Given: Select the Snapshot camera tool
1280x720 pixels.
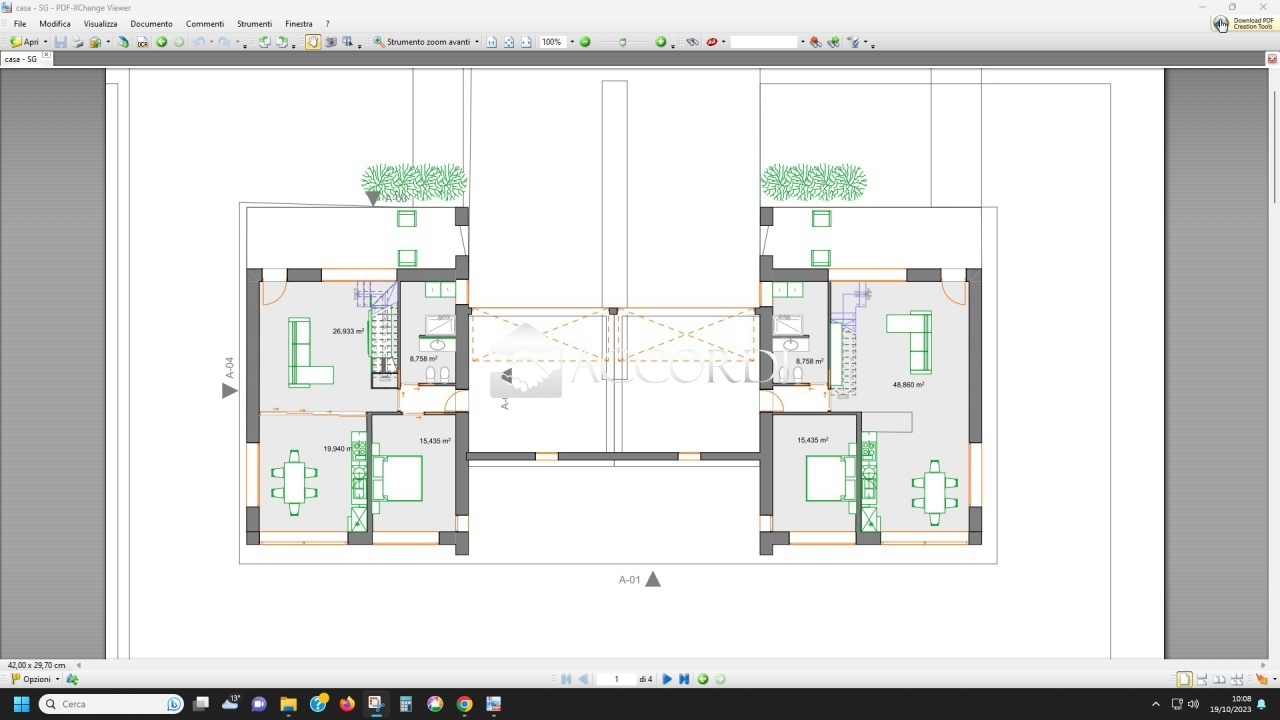Looking at the screenshot, I should pos(331,42).
